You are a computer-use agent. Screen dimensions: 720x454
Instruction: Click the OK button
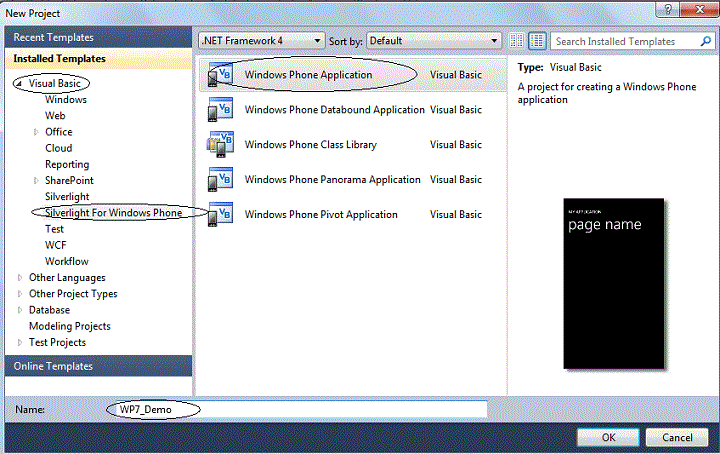point(608,437)
